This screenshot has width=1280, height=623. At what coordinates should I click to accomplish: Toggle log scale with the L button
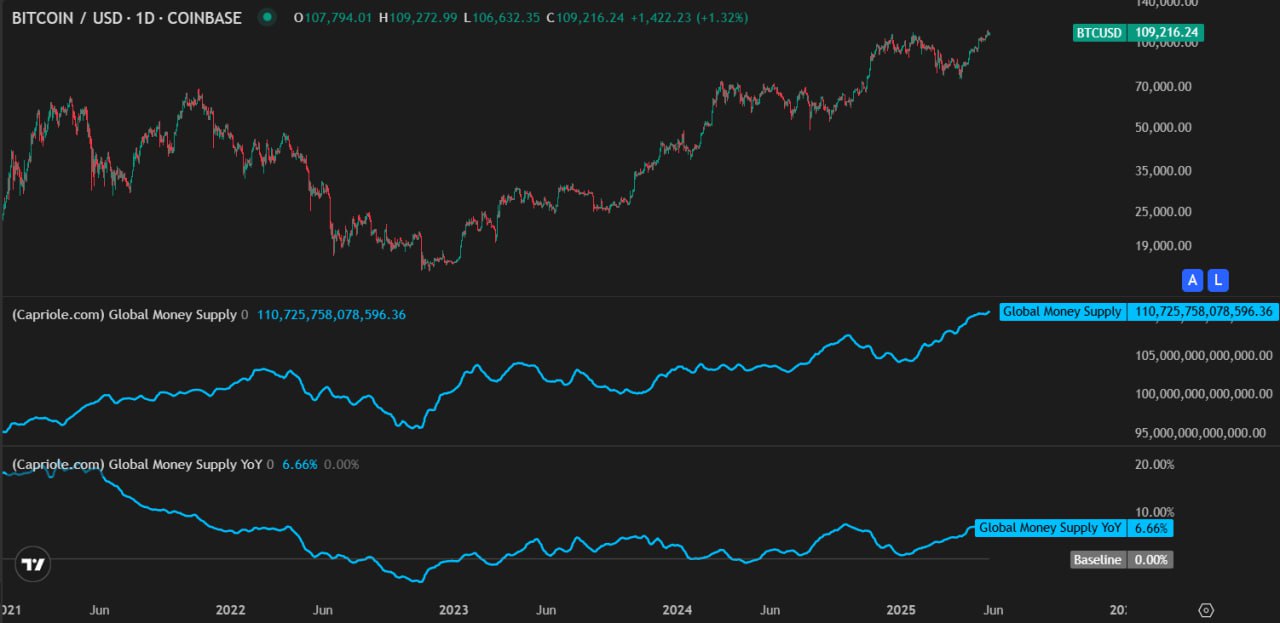pyautogui.click(x=1217, y=281)
